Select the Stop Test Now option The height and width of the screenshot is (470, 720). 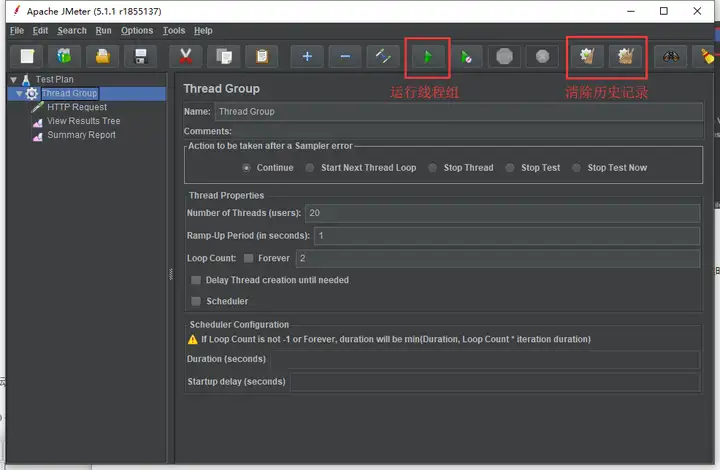(x=576, y=168)
